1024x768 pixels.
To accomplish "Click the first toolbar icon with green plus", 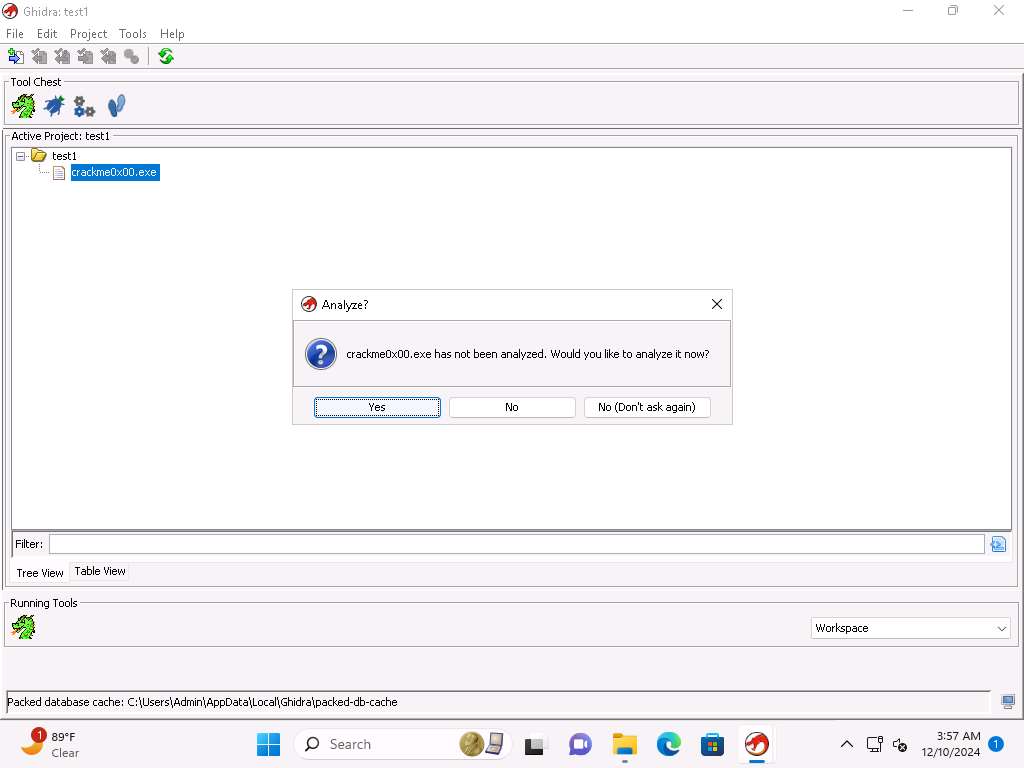I will click(x=15, y=57).
